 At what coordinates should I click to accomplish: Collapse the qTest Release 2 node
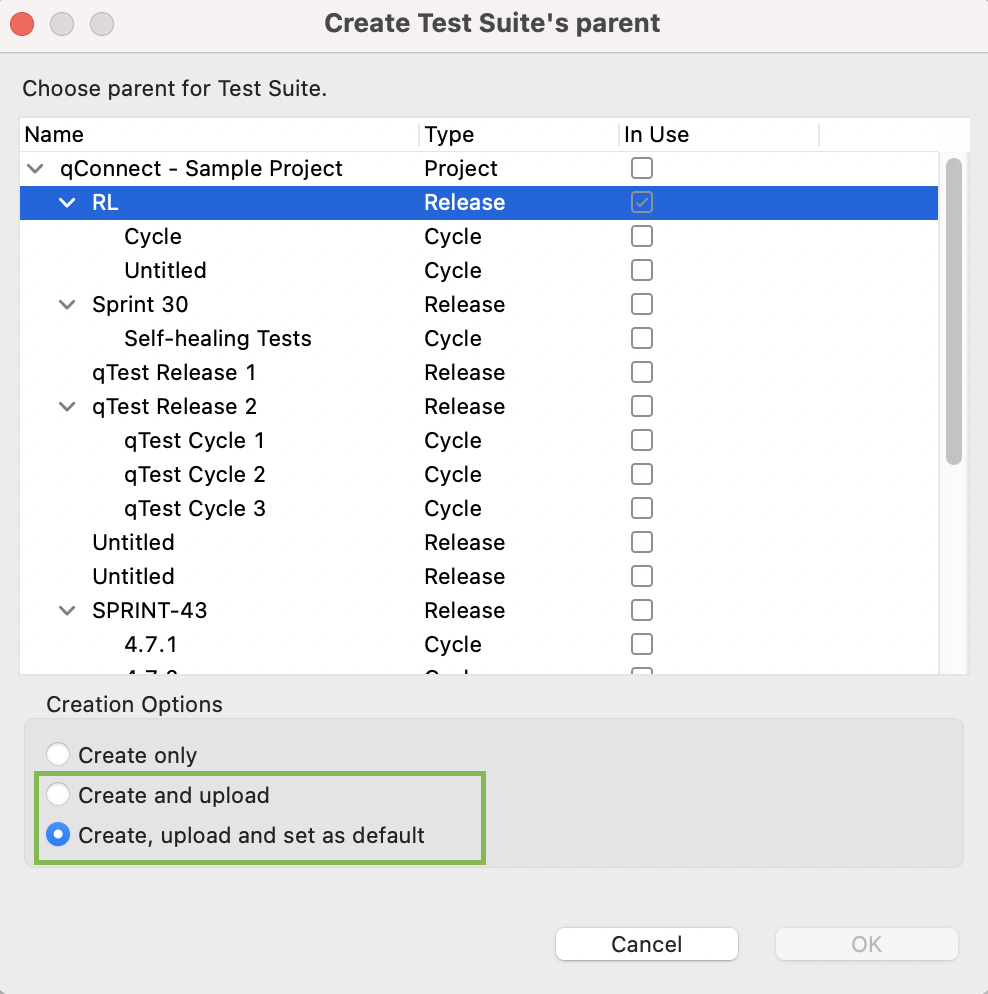67,406
